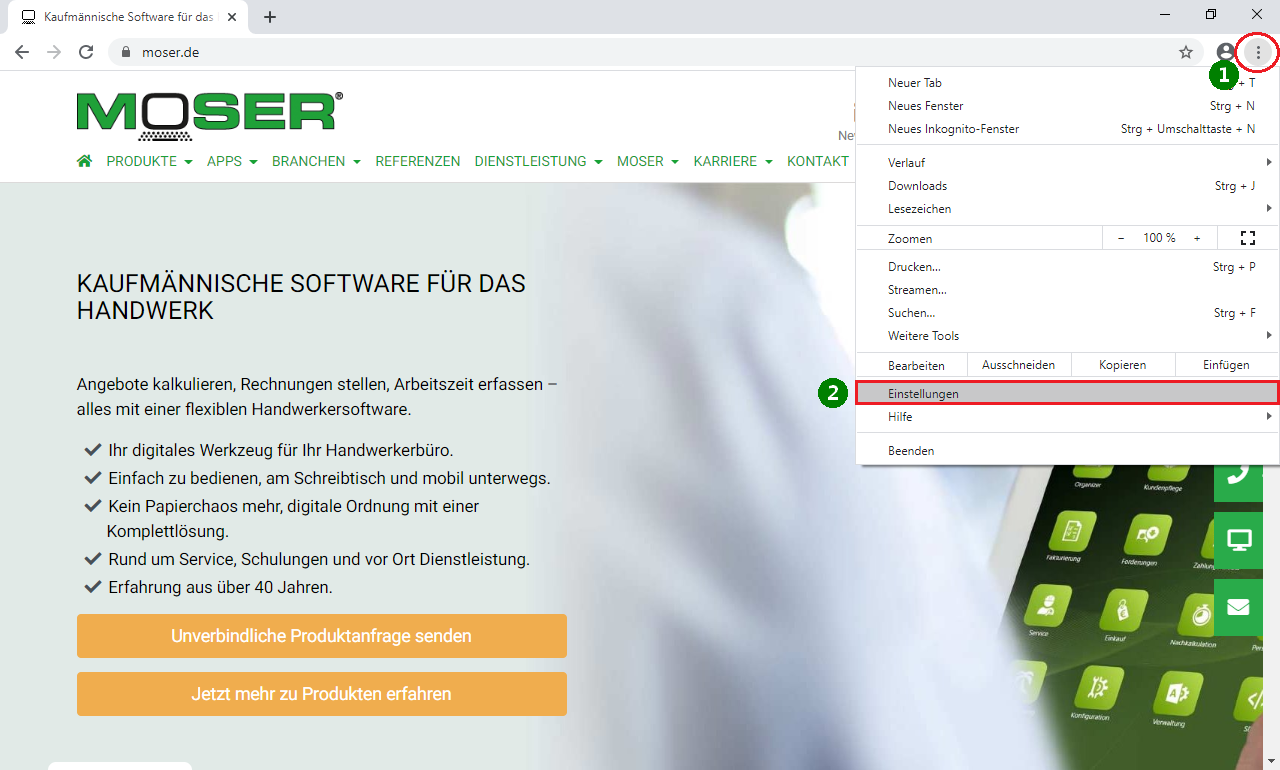Click the green home icon in navigation
Viewport: 1280px width, 770px height.
pyautogui.click(x=85, y=161)
